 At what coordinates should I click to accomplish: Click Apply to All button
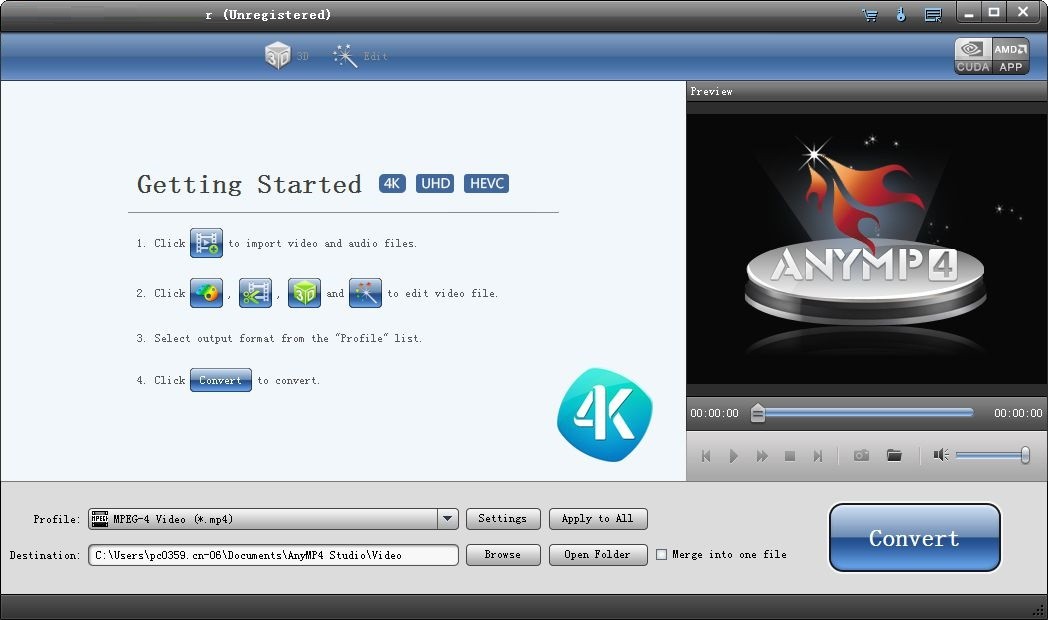tap(598, 518)
